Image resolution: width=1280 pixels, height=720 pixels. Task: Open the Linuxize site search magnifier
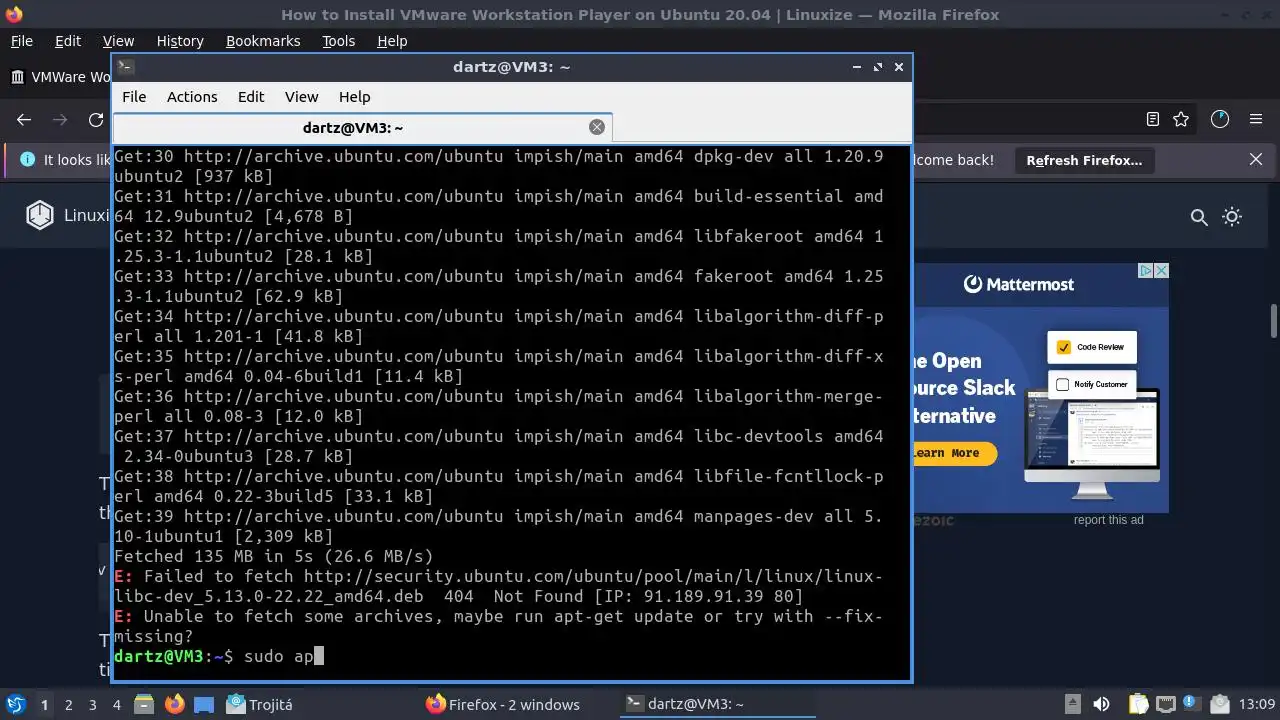(x=1199, y=216)
